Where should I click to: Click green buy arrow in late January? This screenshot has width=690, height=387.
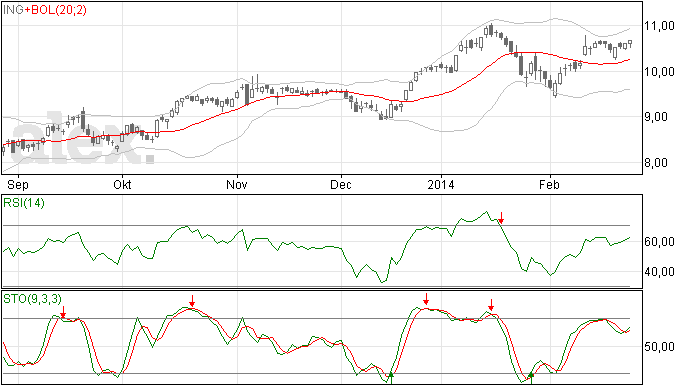[x=531, y=378]
